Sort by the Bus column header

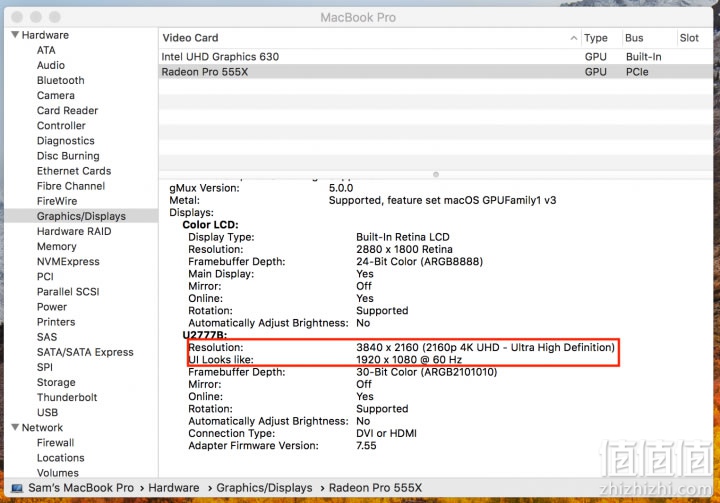coord(634,38)
